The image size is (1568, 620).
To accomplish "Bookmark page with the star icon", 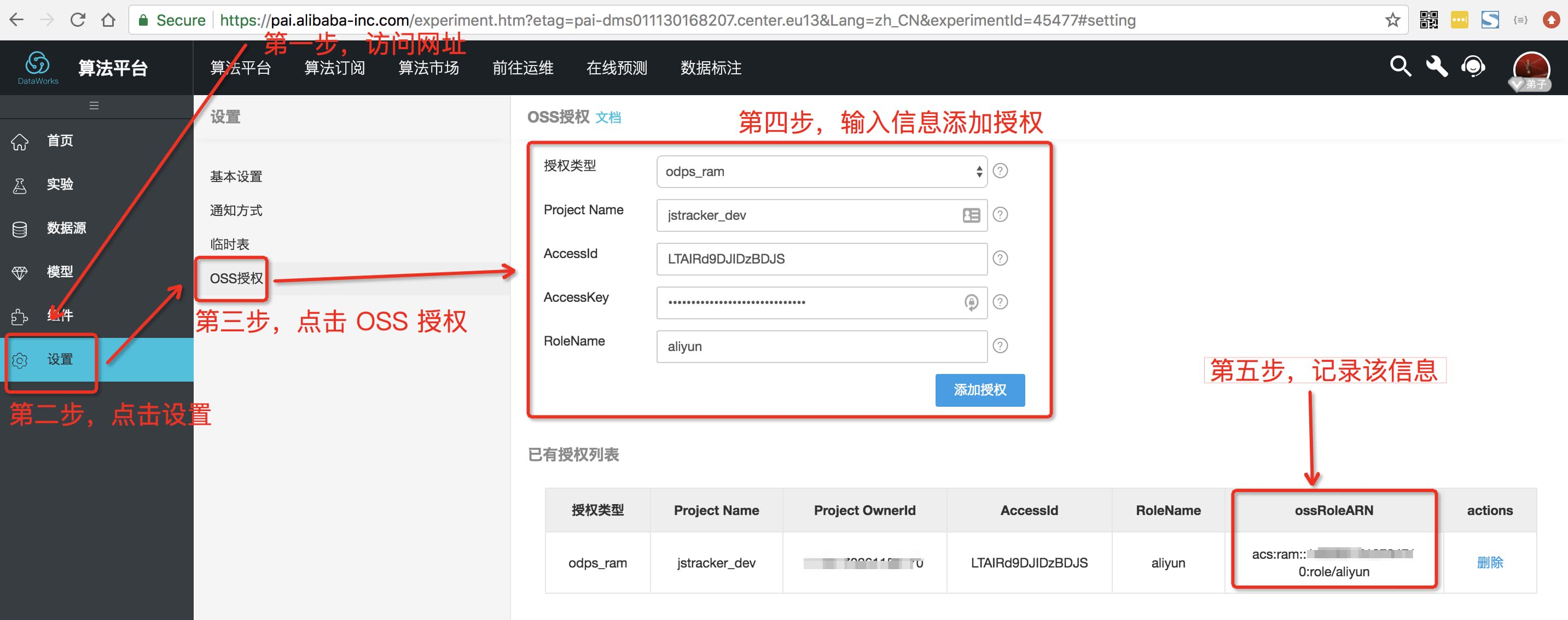I will pyautogui.click(x=1392, y=20).
